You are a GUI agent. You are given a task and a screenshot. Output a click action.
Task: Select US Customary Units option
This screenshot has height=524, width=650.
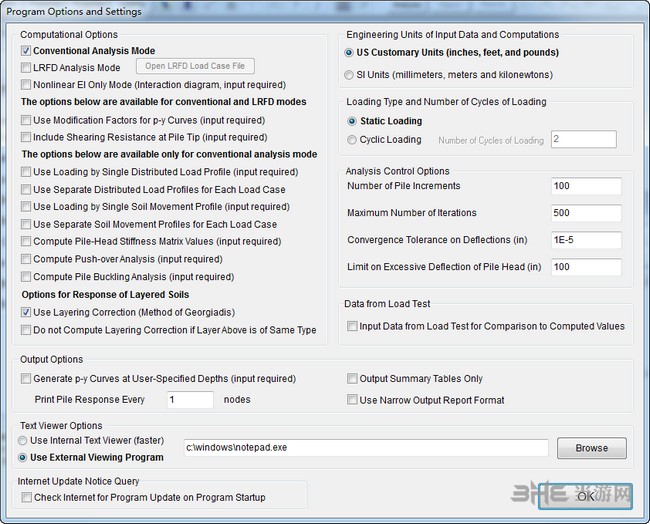pyautogui.click(x=349, y=53)
